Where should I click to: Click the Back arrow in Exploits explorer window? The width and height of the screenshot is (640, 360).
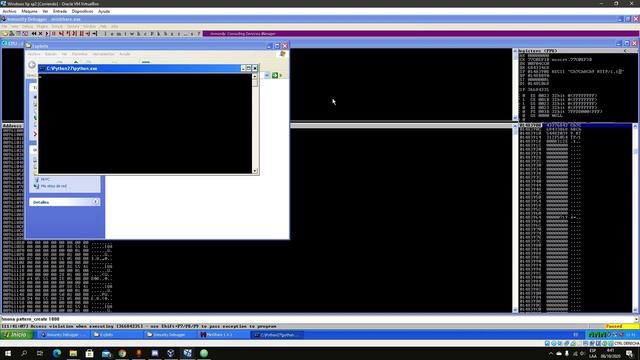[32, 64]
